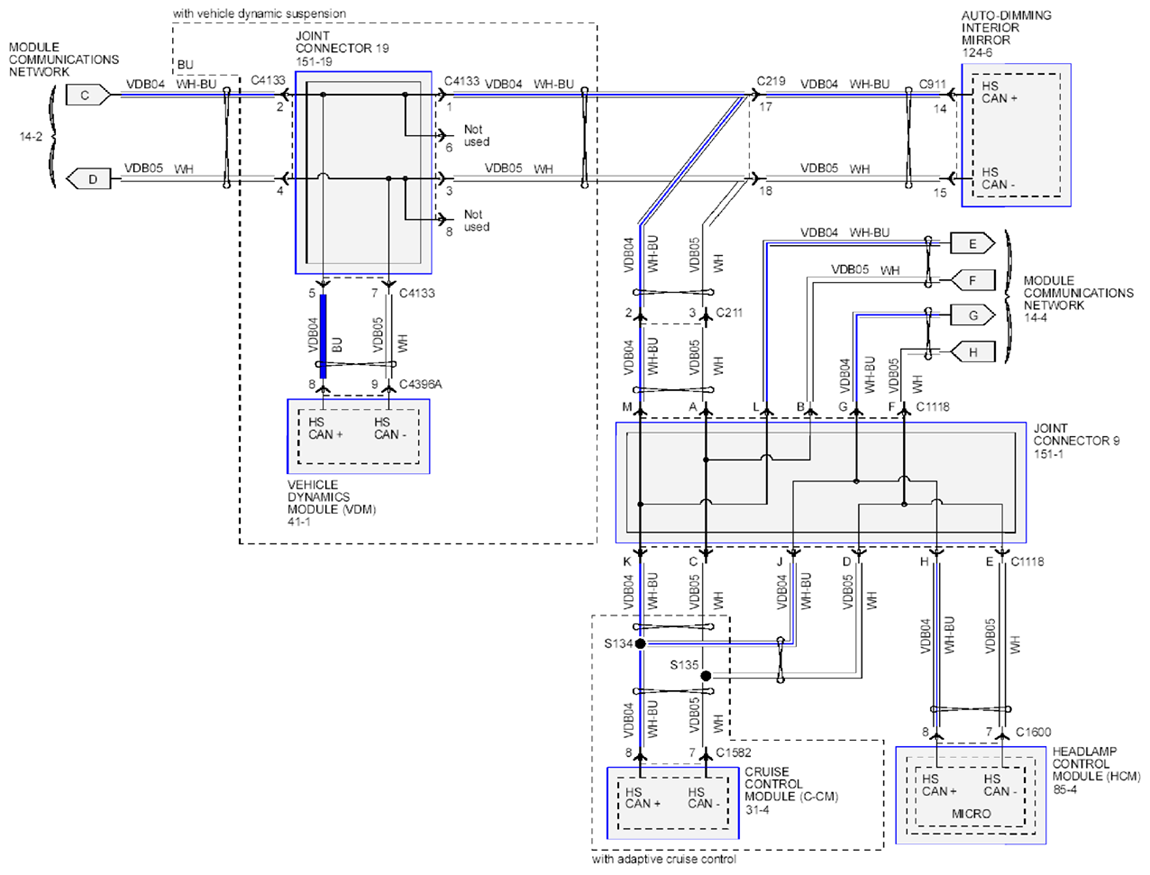
Task: Click the 'BU' wire color label on the VDM pin 5 wire
Action: tap(337, 344)
